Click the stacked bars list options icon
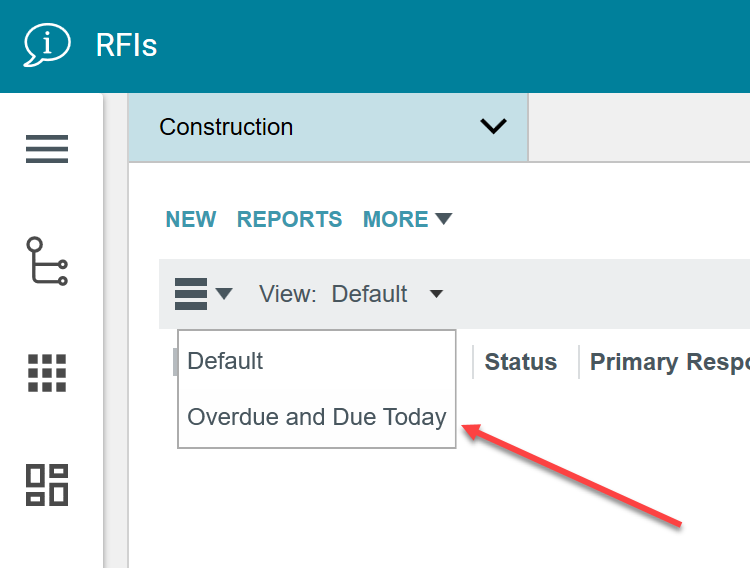 (191, 294)
